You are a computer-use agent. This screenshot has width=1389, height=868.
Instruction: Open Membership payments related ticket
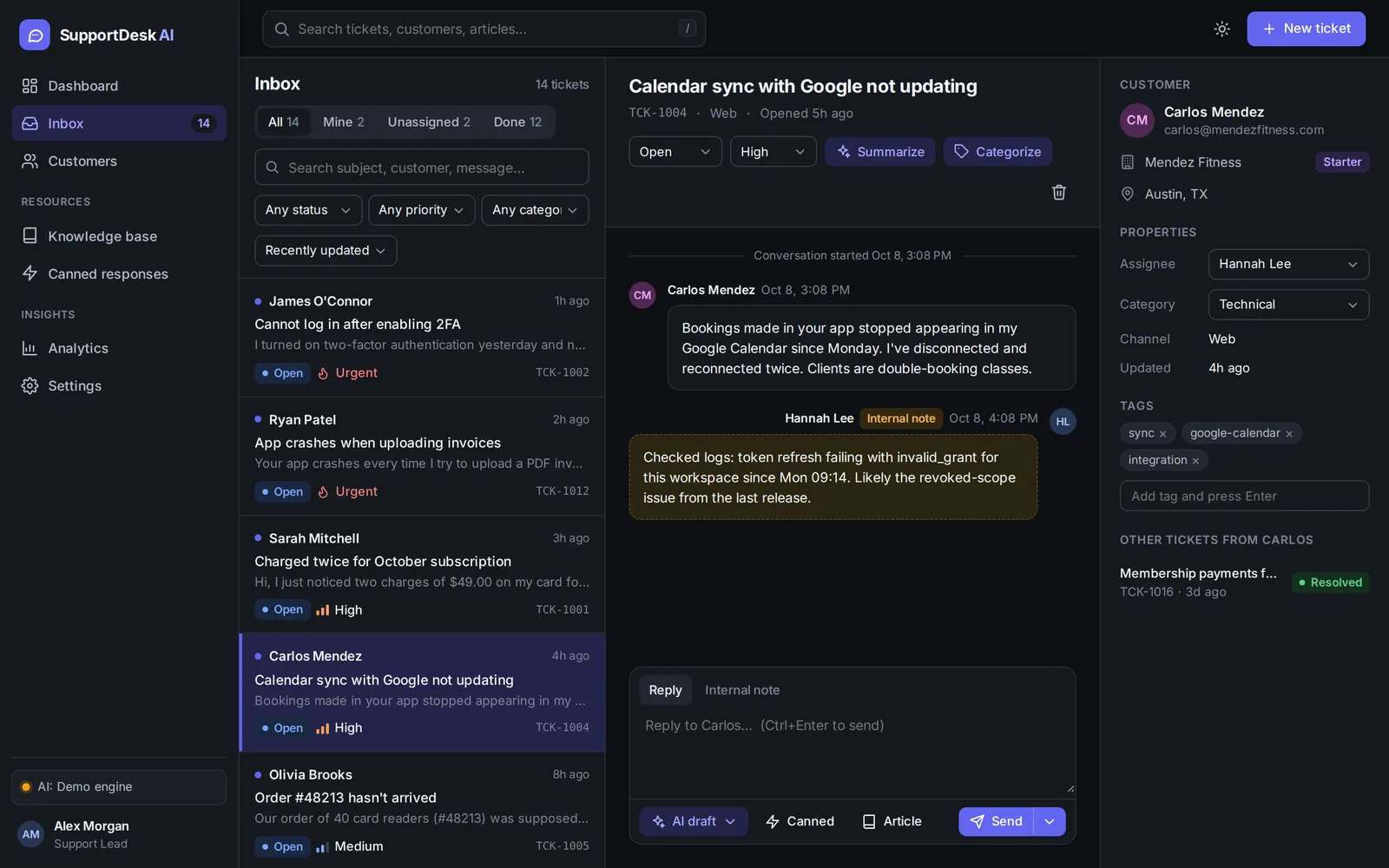pyautogui.click(x=1244, y=582)
